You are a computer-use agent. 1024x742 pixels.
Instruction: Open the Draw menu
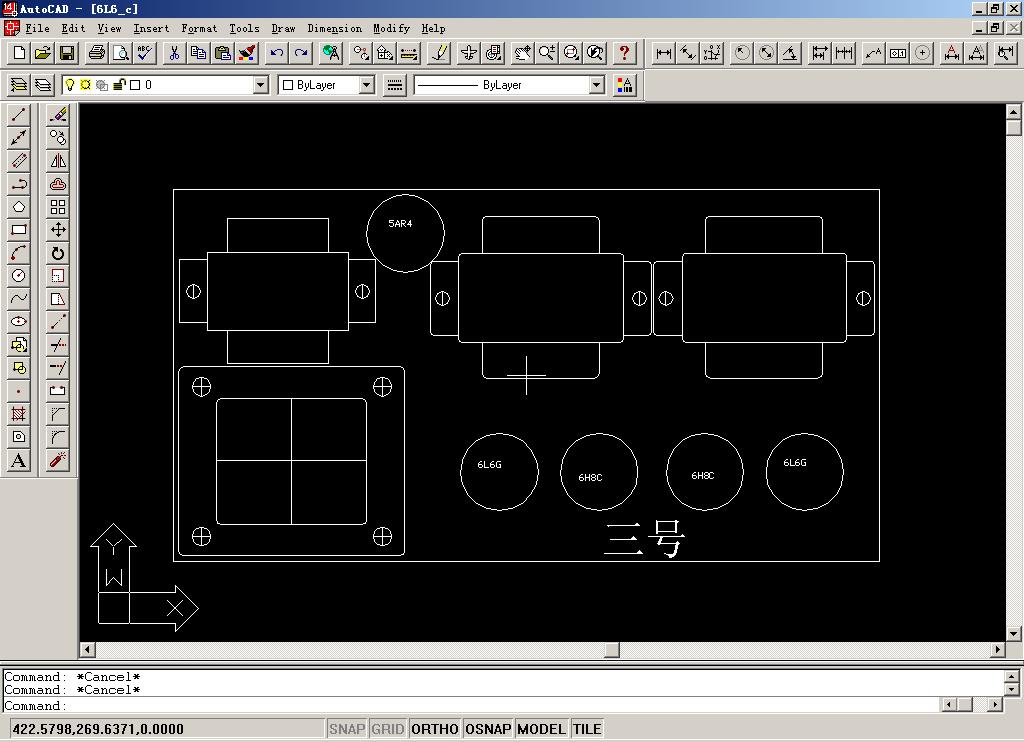click(x=283, y=28)
